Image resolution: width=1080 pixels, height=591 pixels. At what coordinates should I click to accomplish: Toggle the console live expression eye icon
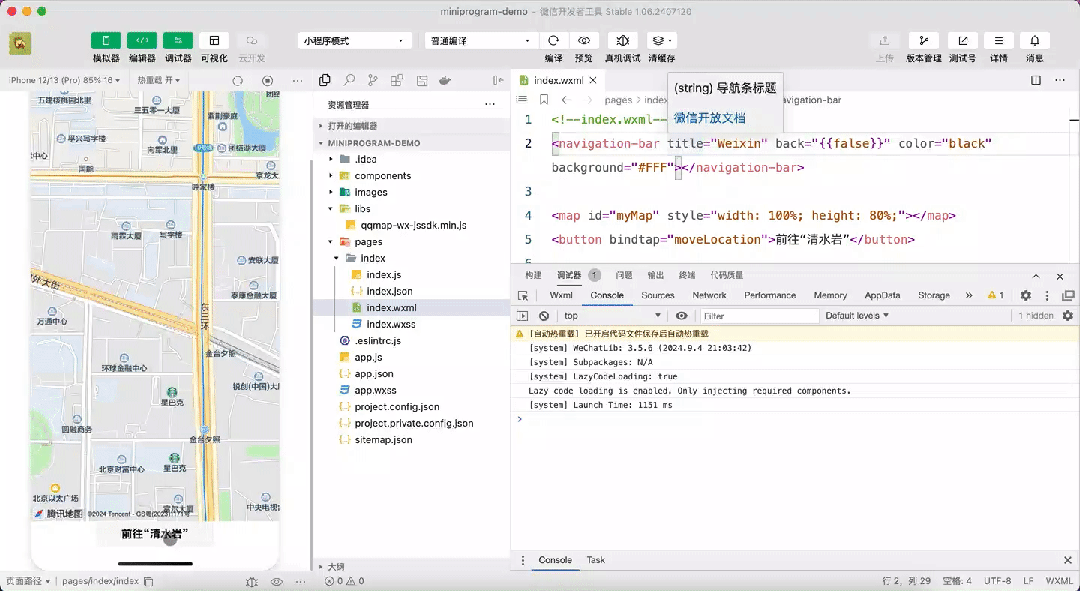pos(681,315)
